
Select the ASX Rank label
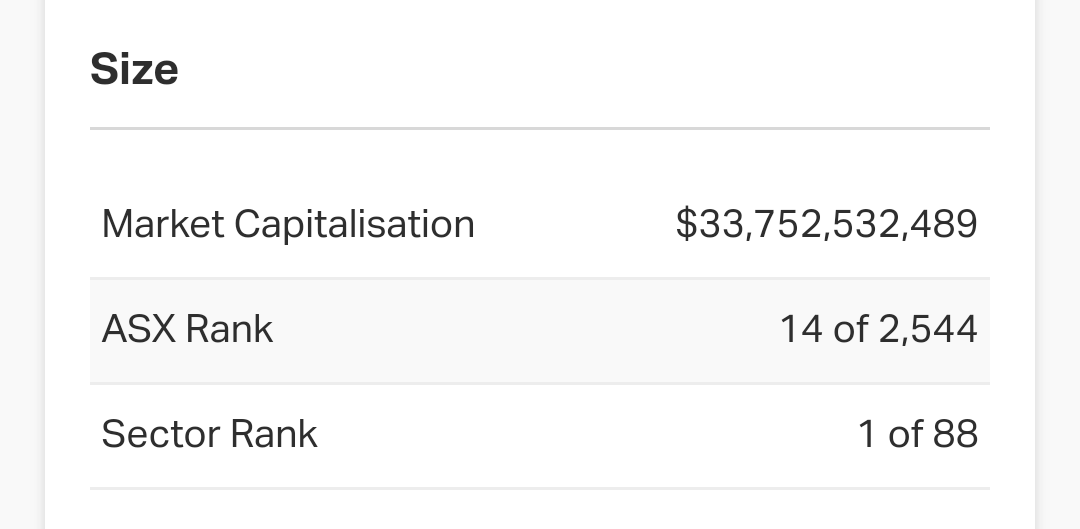point(187,329)
